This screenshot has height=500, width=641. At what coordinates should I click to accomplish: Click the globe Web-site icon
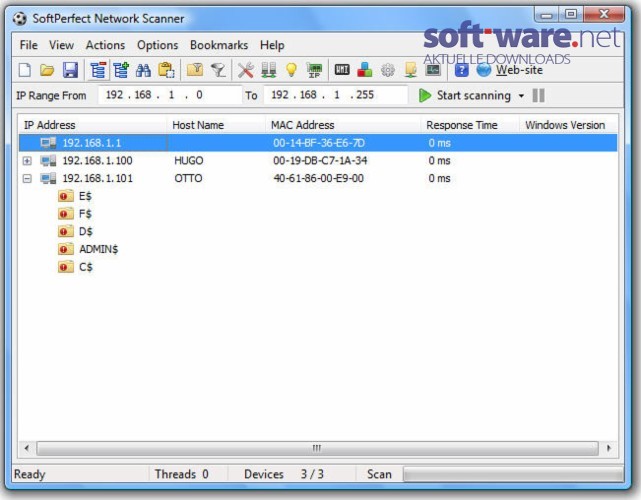(484, 70)
